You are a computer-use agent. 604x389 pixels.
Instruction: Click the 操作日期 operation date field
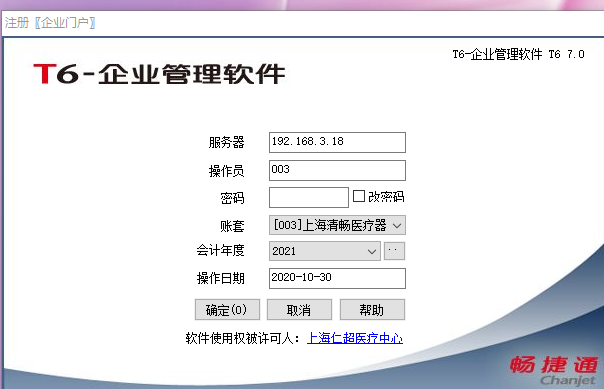[337, 278]
